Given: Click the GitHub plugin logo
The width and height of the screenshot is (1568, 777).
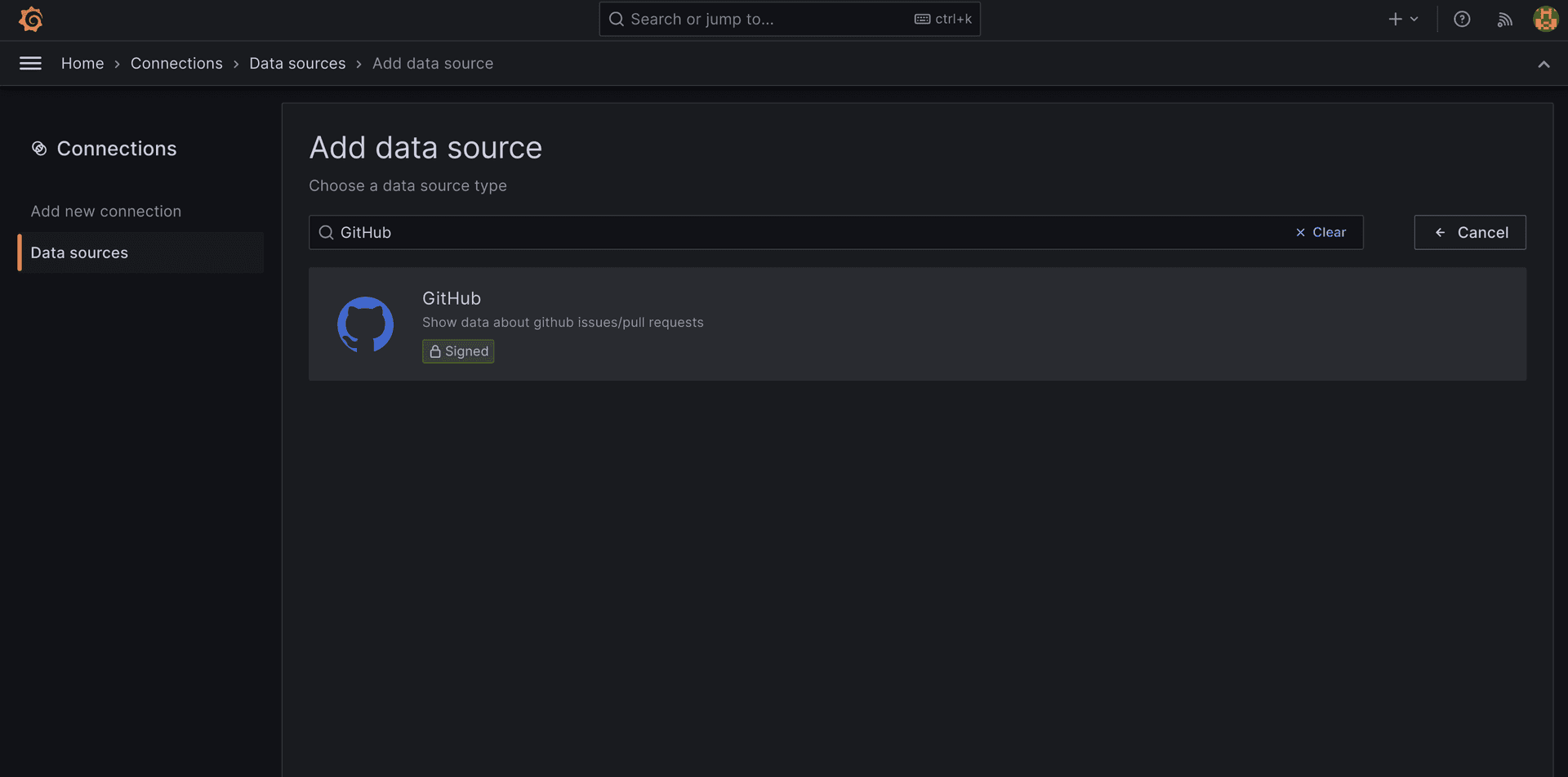Looking at the screenshot, I should coord(365,324).
